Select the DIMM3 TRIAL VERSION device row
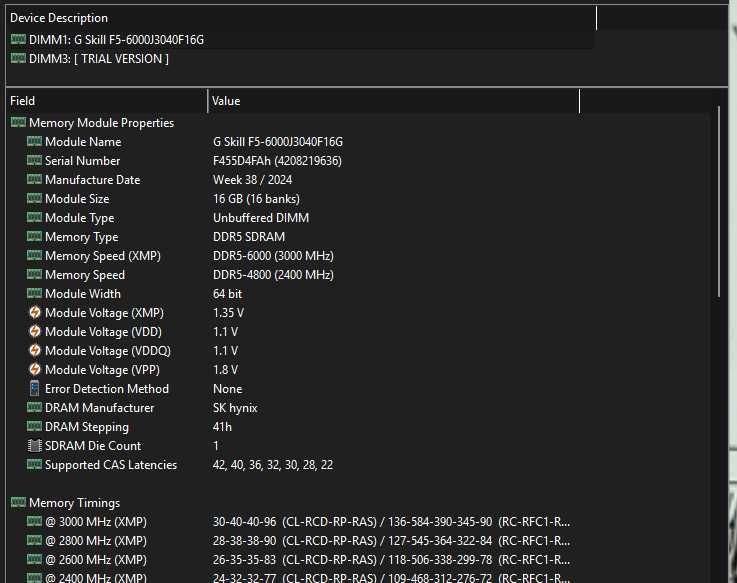This screenshot has width=737, height=583. pyautogui.click(x=300, y=59)
